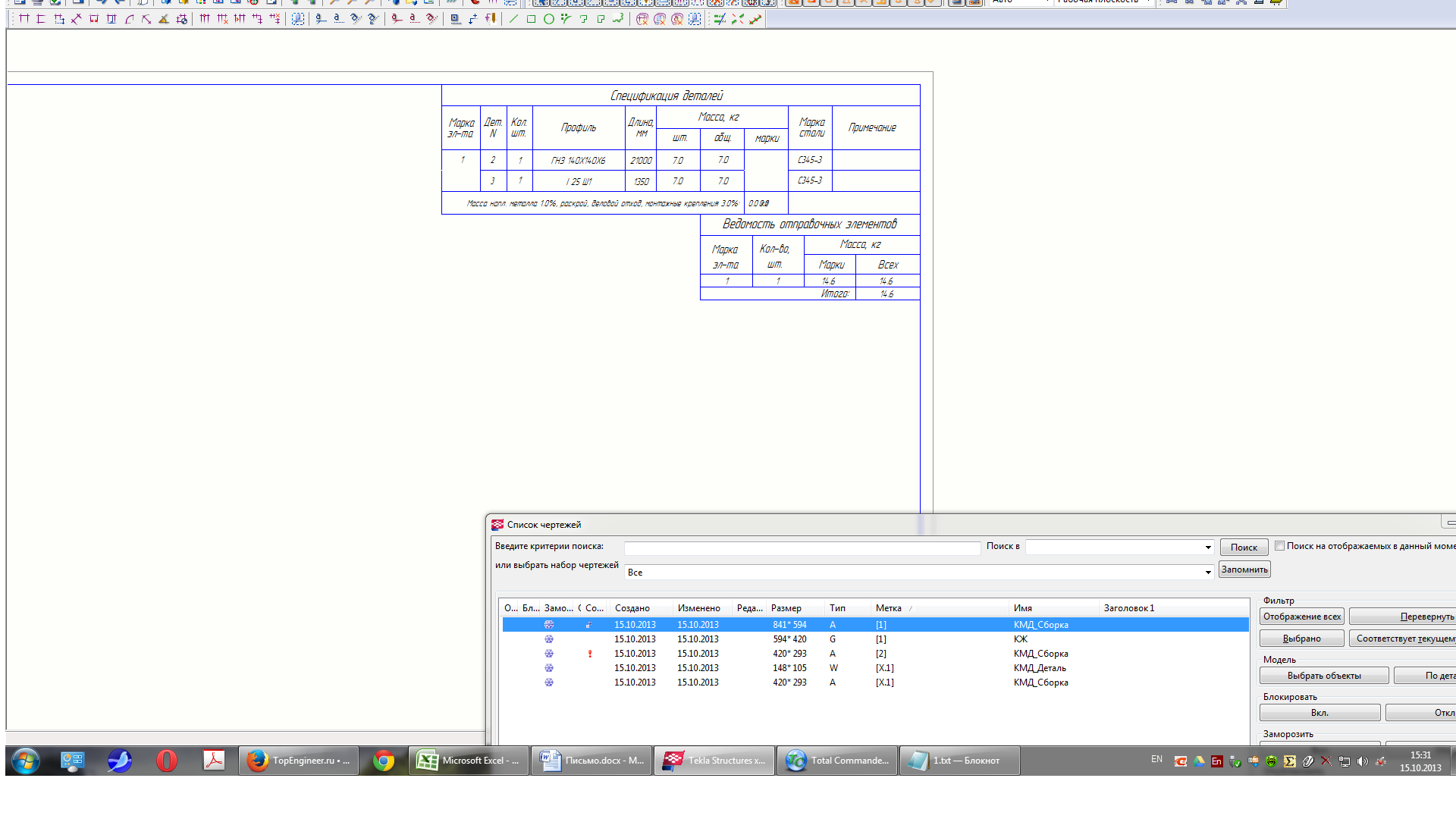Select the draw line tool in toolbar
The height and width of the screenshot is (819, 1456).
[513, 19]
